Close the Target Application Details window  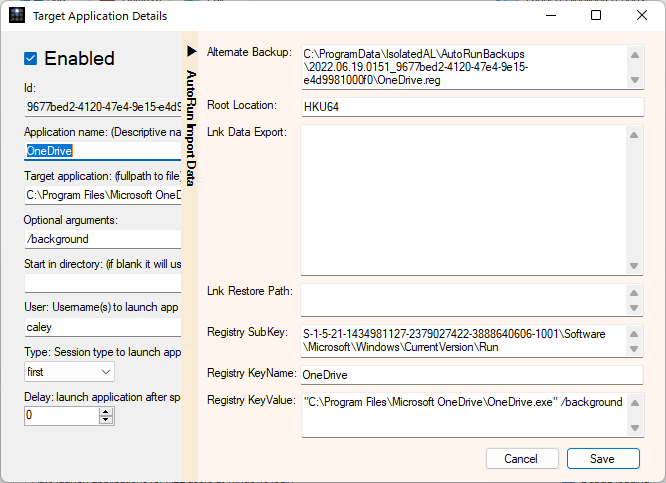[642, 15]
